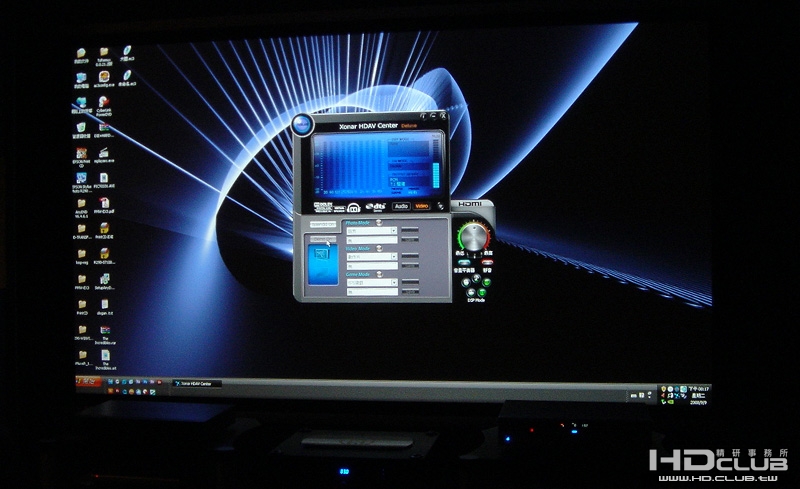
Task: Select The Incredibles.srt subtitle file icon
Action: pos(106,360)
